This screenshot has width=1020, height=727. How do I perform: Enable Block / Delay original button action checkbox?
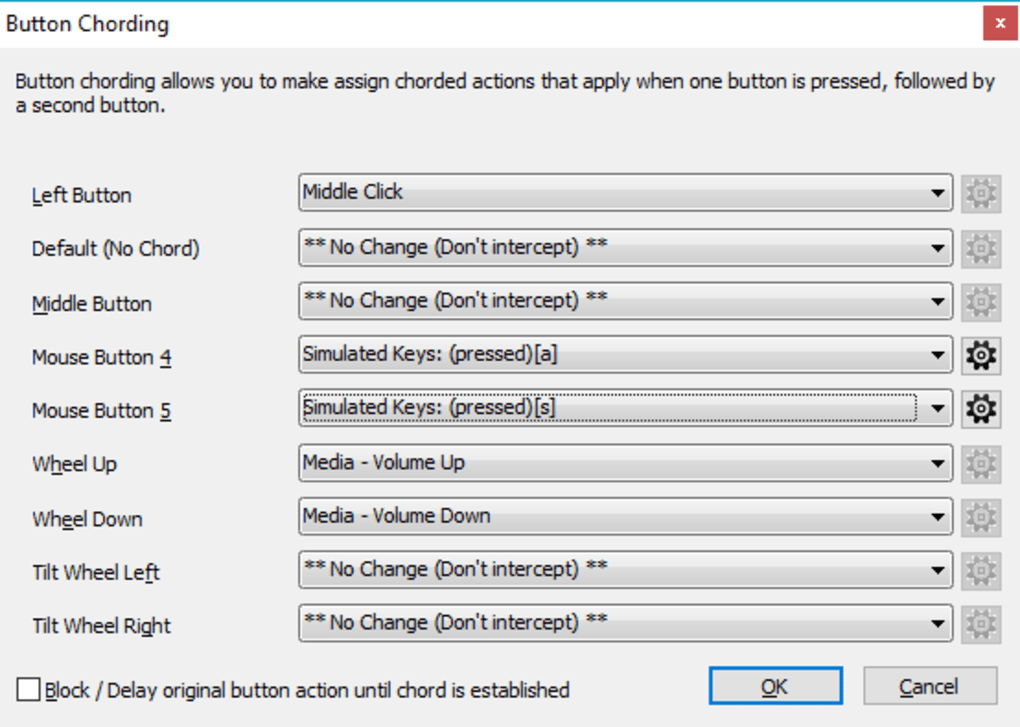point(29,690)
